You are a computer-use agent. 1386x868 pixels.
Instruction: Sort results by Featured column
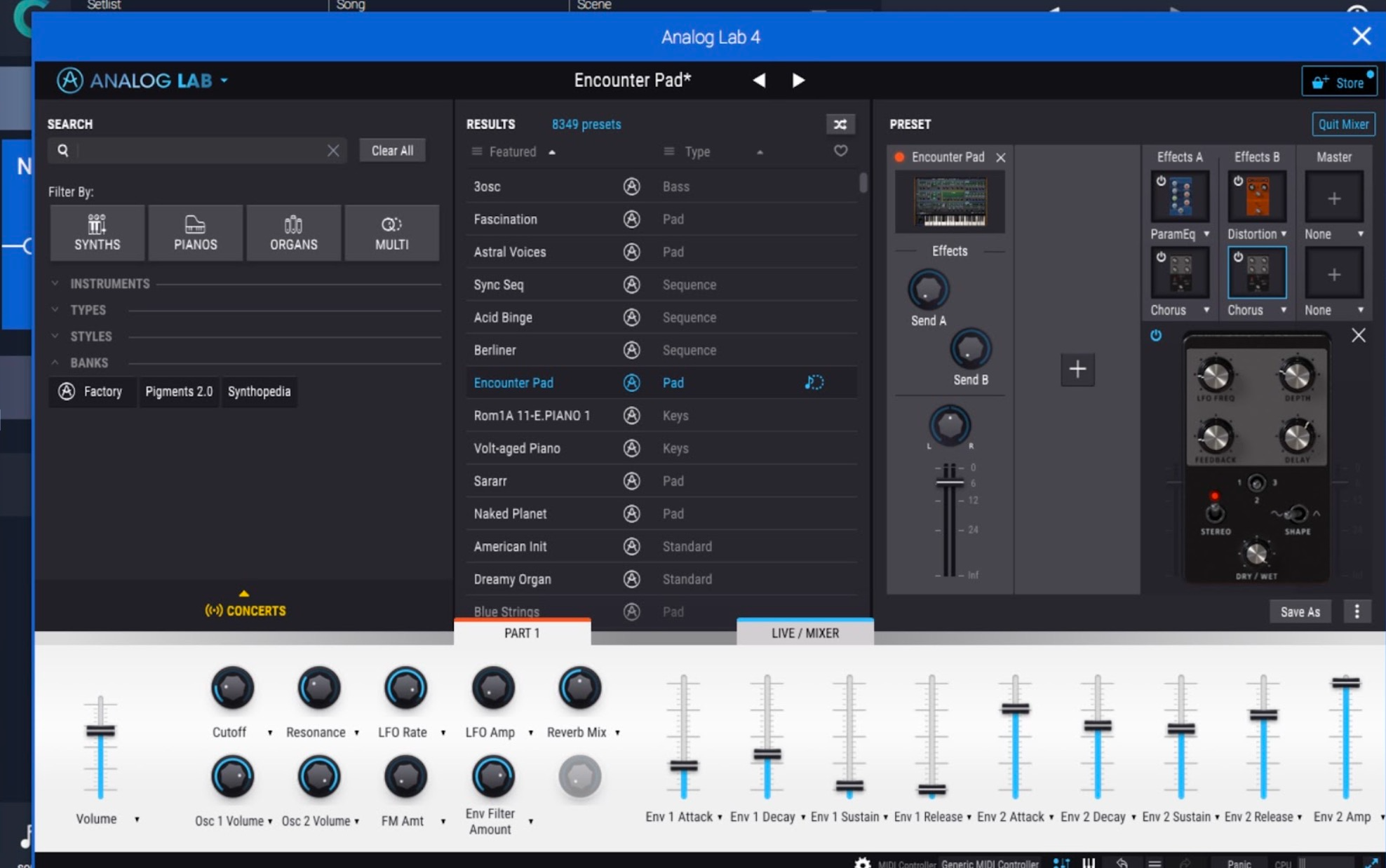(513, 151)
